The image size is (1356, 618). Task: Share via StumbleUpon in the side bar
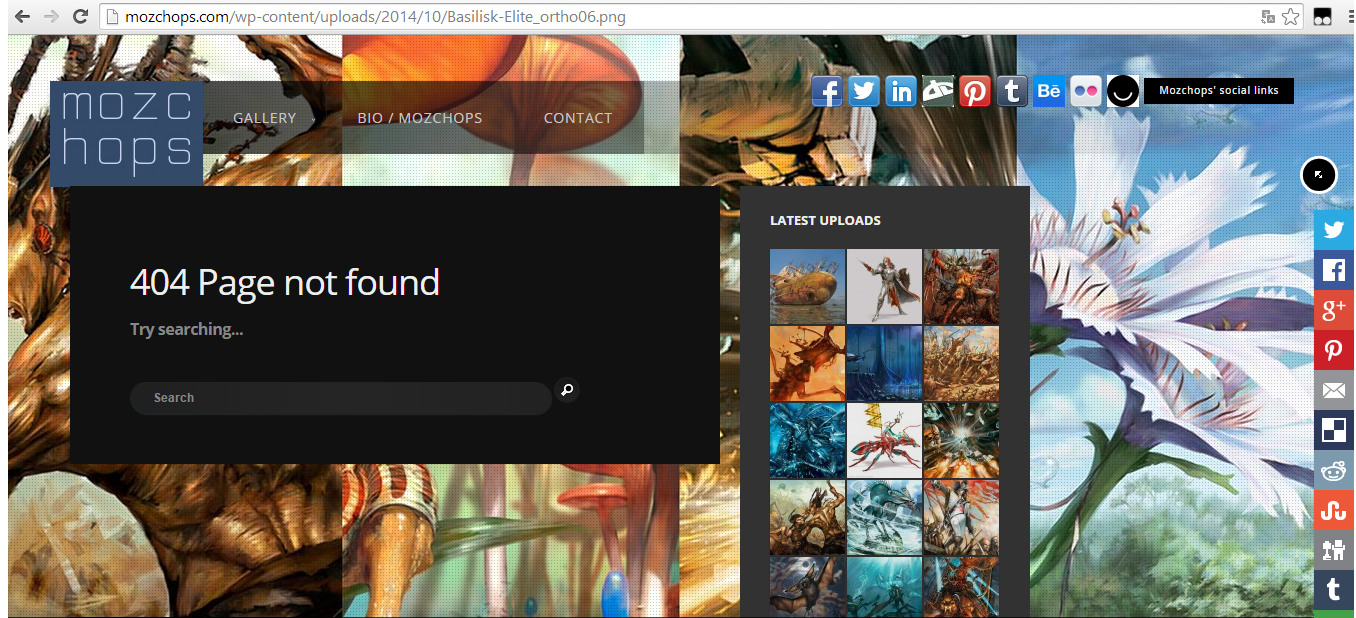1333,509
